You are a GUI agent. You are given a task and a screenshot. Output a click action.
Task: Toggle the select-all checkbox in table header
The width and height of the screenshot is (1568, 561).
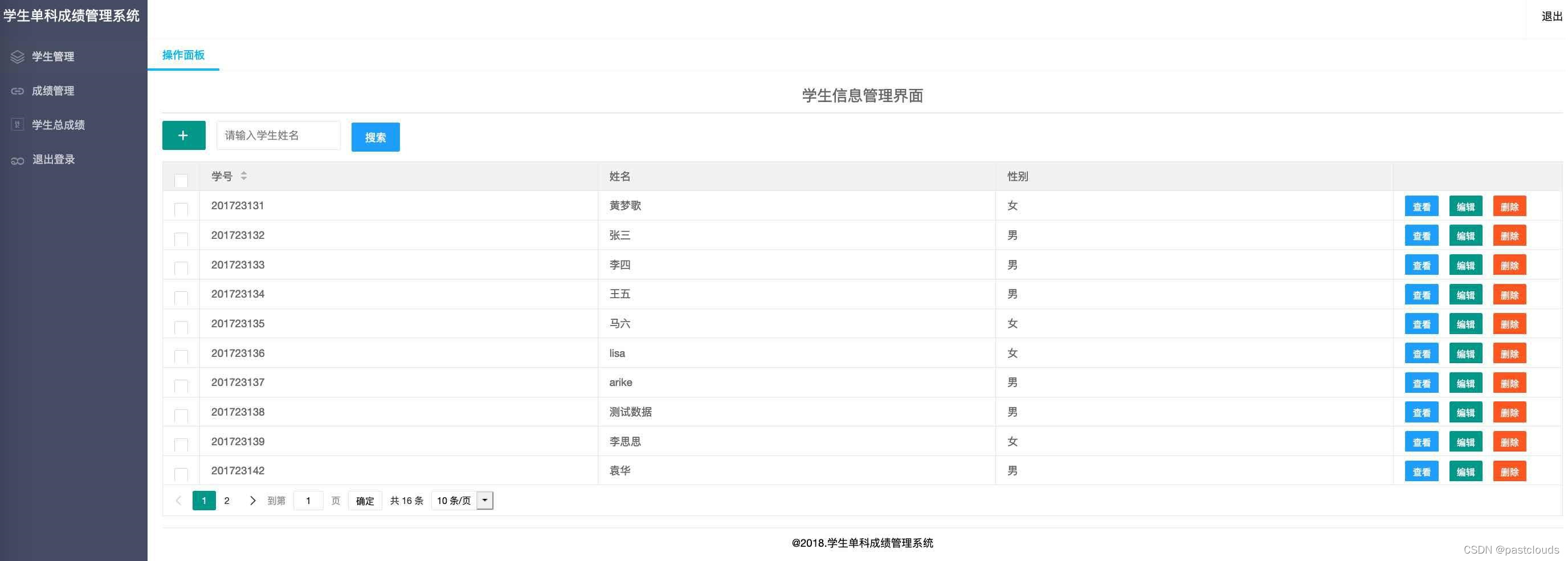tap(180, 180)
